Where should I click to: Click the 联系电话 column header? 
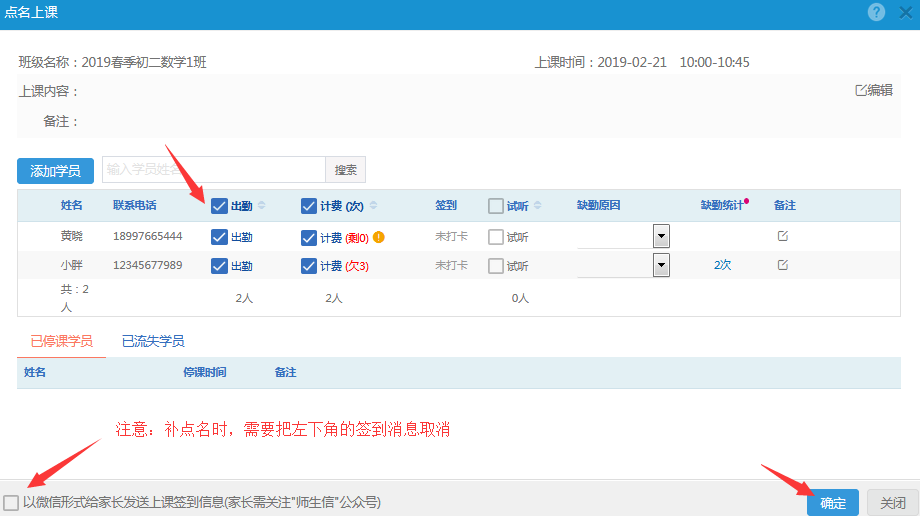135,205
